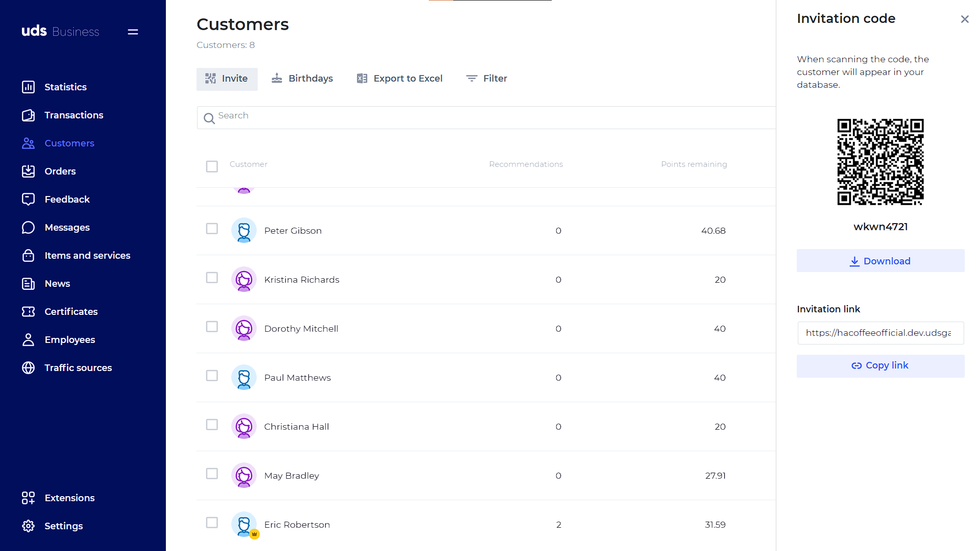Click the Statistics chart icon in sidebar
Viewport: 980px width, 551px height.
(x=28, y=87)
